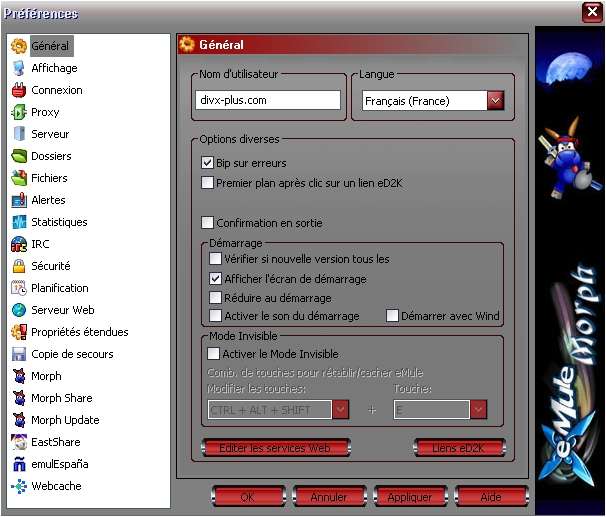Click the Général gear icon in sidebar
606x517 pixels.
pos(19,46)
